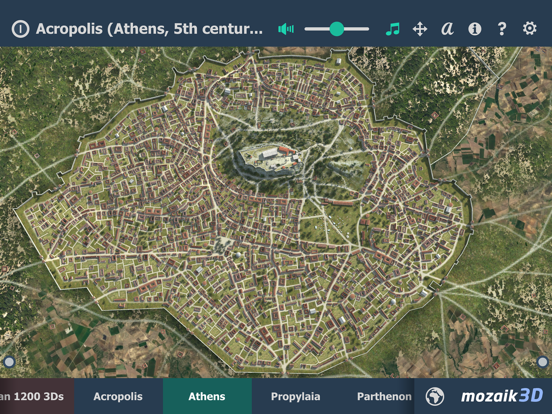The height and width of the screenshot is (414, 552).
Task: Open help with the question mark icon
Action: pyautogui.click(x=502, y=29)
